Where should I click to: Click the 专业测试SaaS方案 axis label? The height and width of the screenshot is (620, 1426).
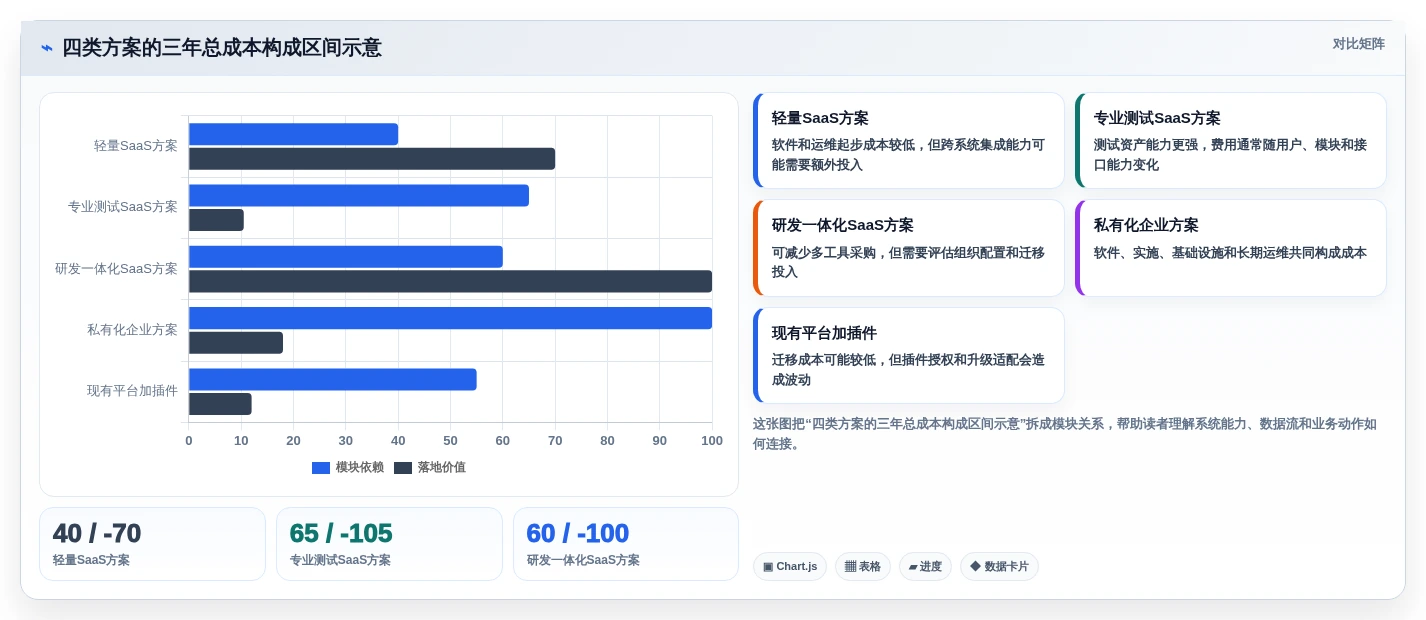(x=123, y=207)
